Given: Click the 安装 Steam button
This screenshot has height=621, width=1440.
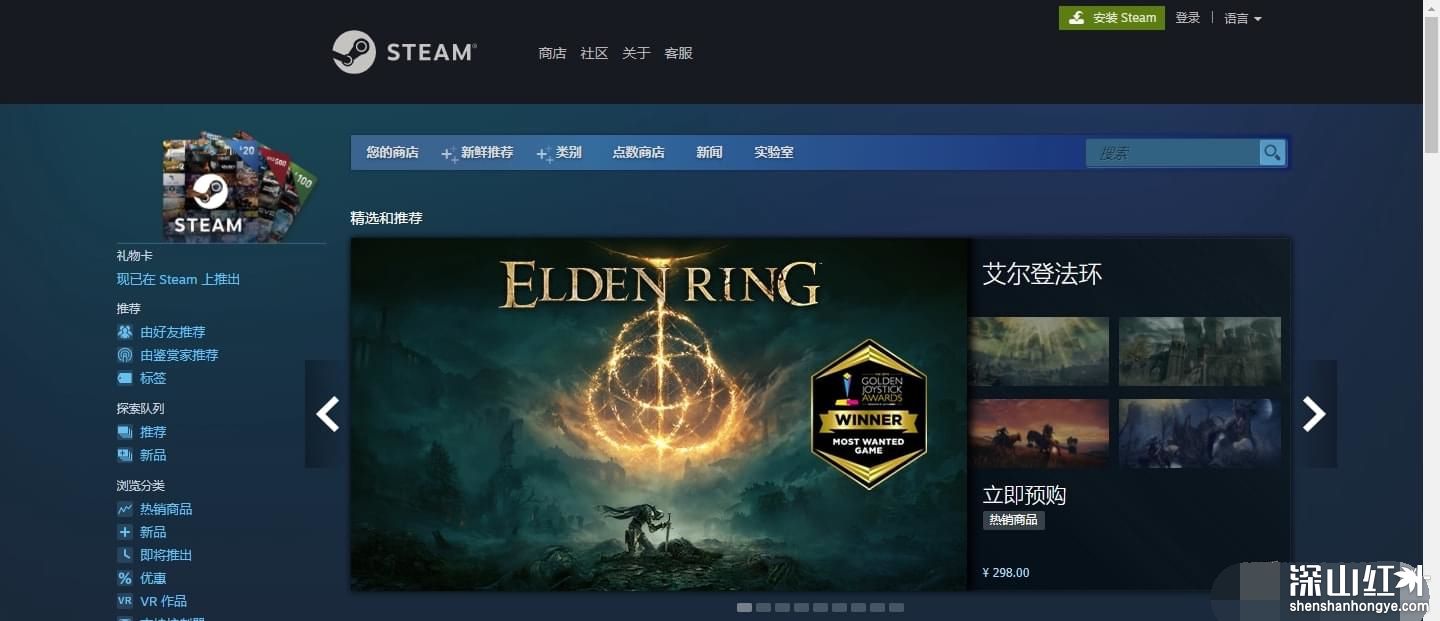Looking at the screenshot, I should (x=1112, y=18).
